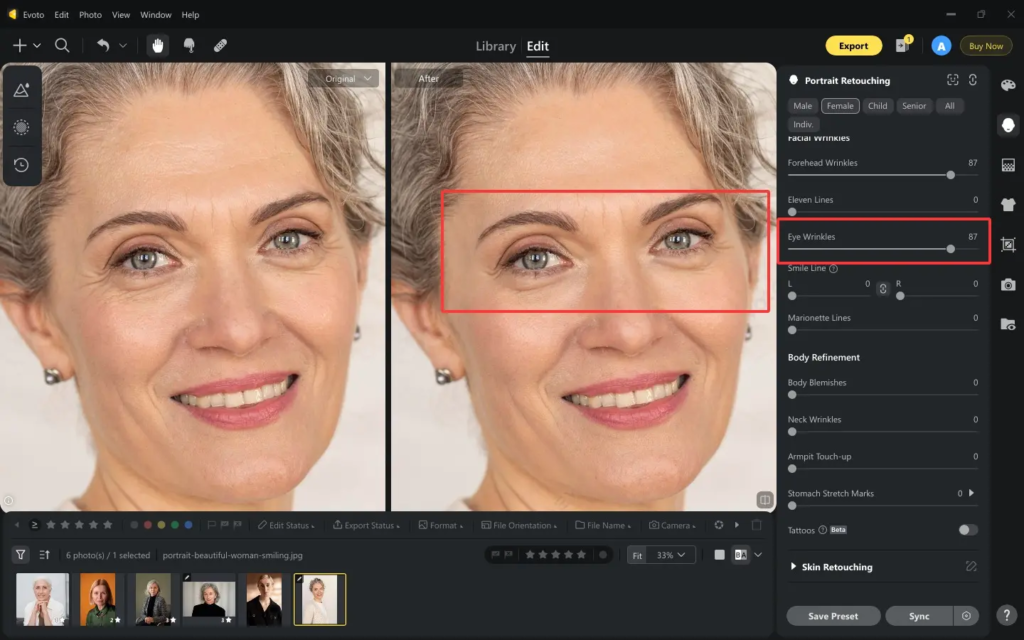This screenshot has height=640, width=1024.
Task: Click the crop tool icon in sidebar
Action: coord(1008,244)
